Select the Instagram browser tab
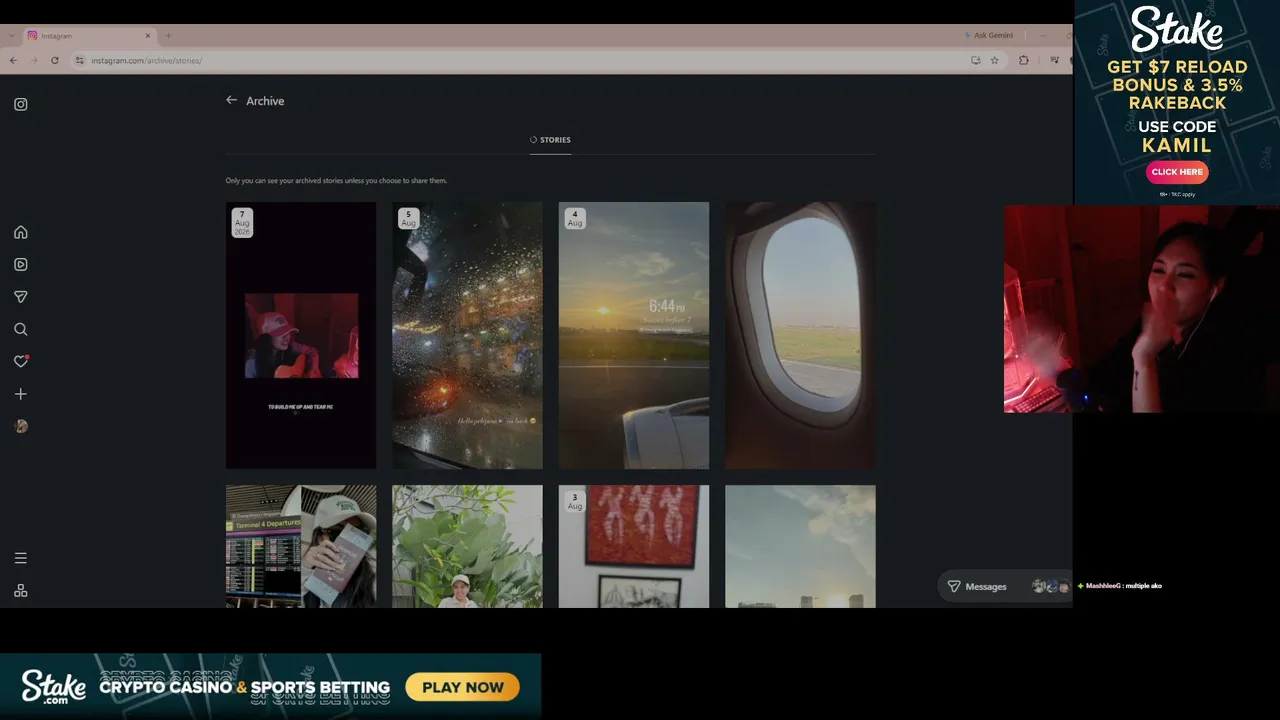Viewport: 1280px width, 720px height. point(89,35)
